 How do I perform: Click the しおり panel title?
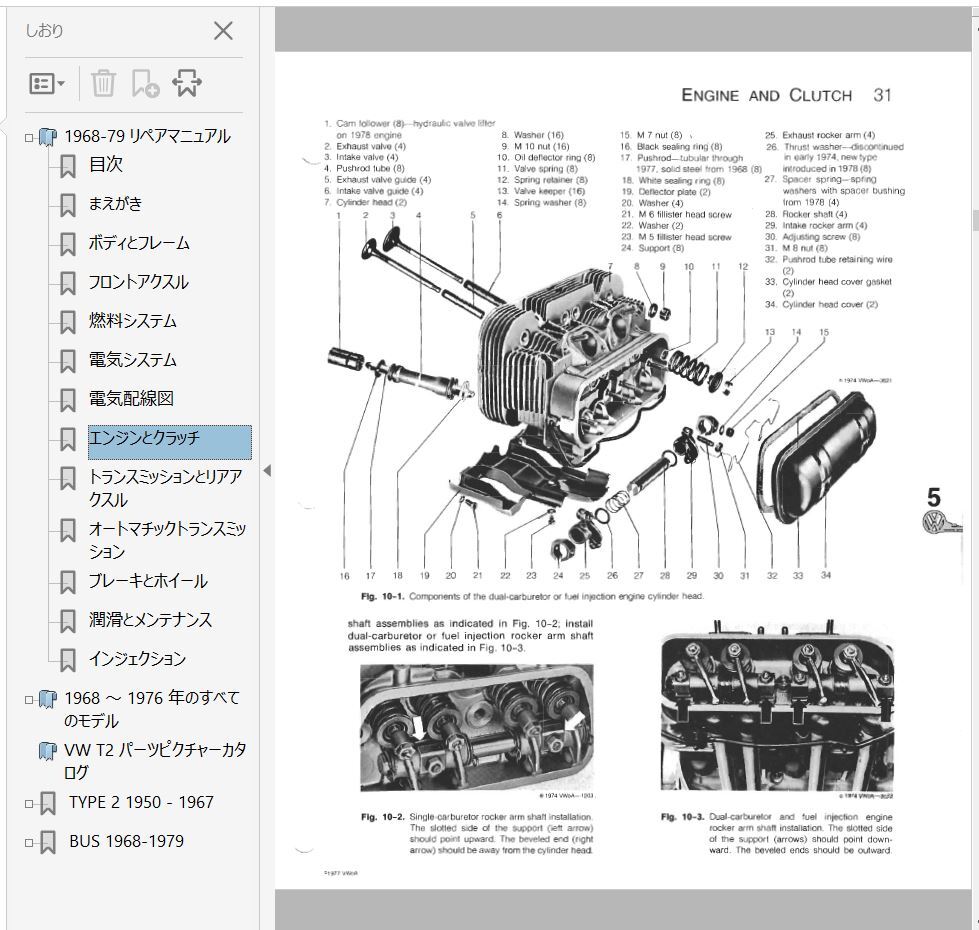44,31
